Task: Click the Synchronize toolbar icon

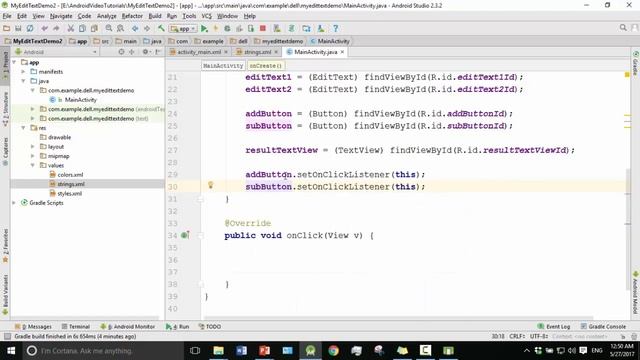Action: 30,29
